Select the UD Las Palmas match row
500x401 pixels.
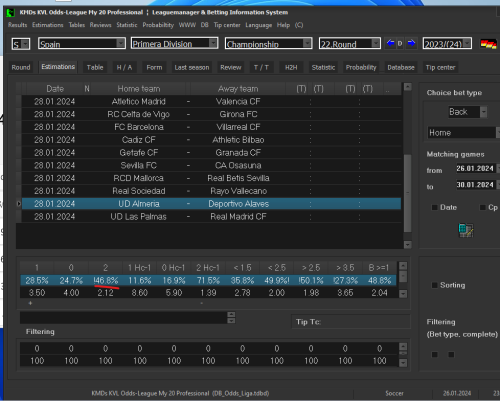pos(211,217)
